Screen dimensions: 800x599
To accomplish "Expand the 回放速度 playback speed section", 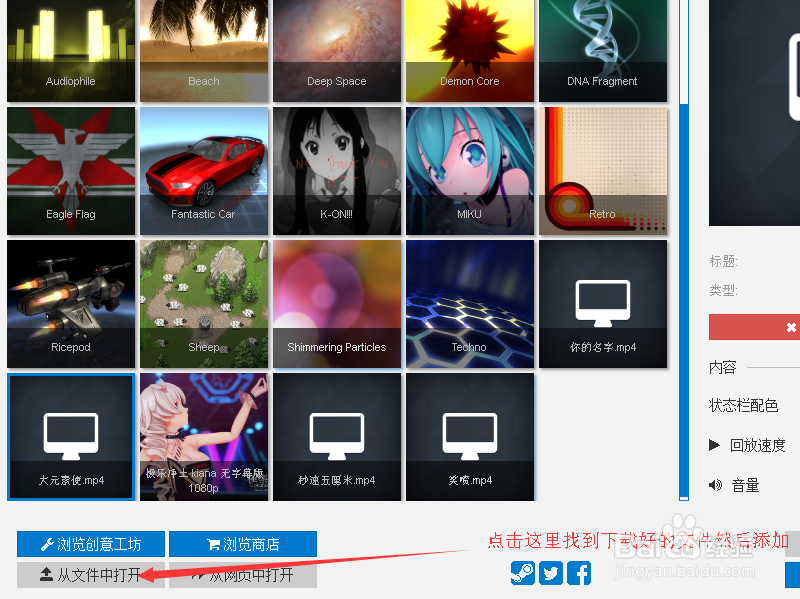I will click(714, 445).
